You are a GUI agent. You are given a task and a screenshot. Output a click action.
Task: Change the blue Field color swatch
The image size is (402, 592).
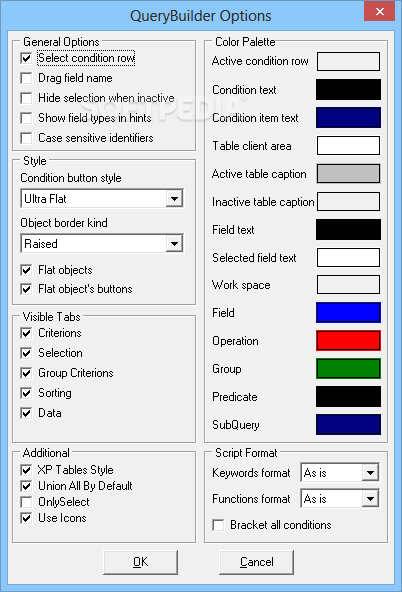pos(348,313)
